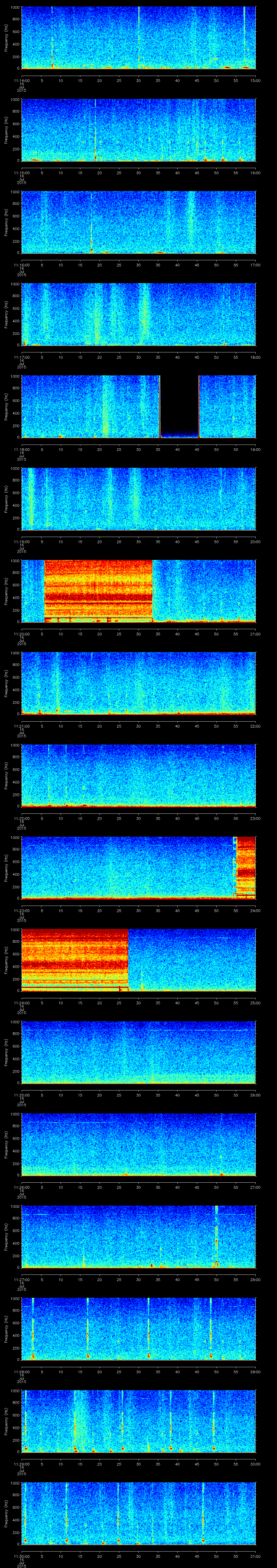The image size is (277, 1568).
Task: Click the '11:17:00' time label
Action: tap(22, 357)
